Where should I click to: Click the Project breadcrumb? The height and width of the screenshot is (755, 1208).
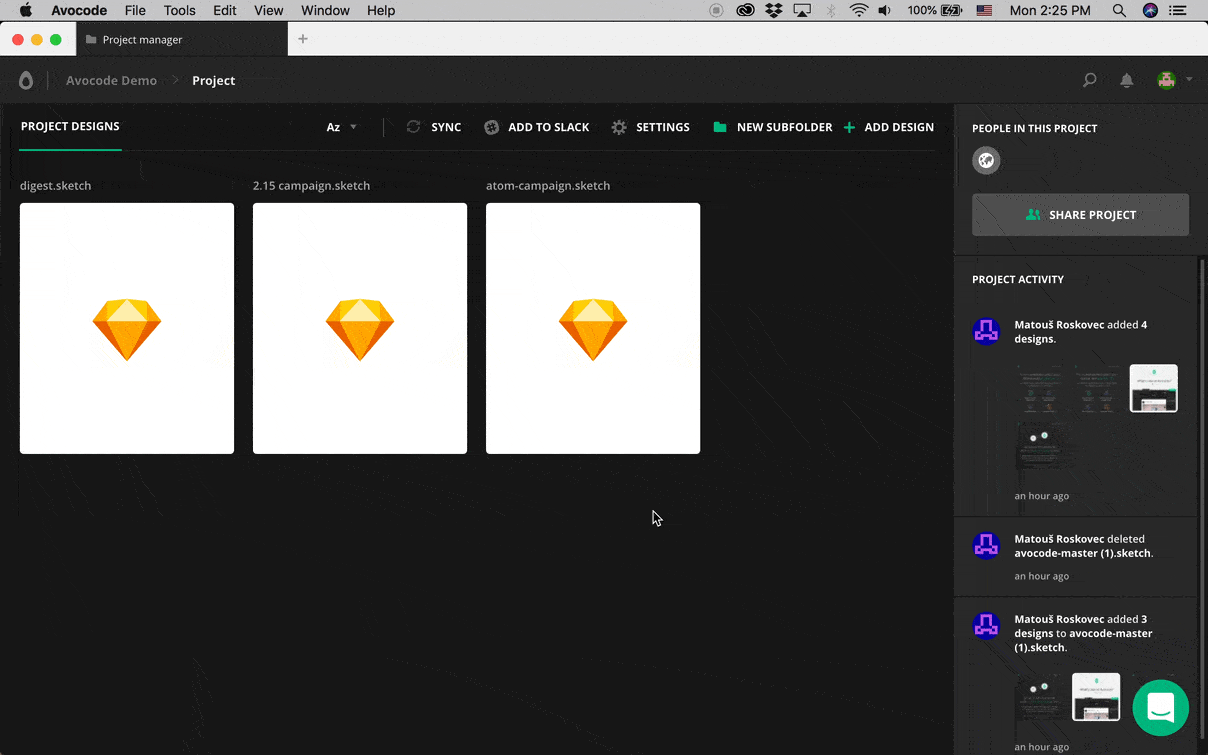click(214, 81)
